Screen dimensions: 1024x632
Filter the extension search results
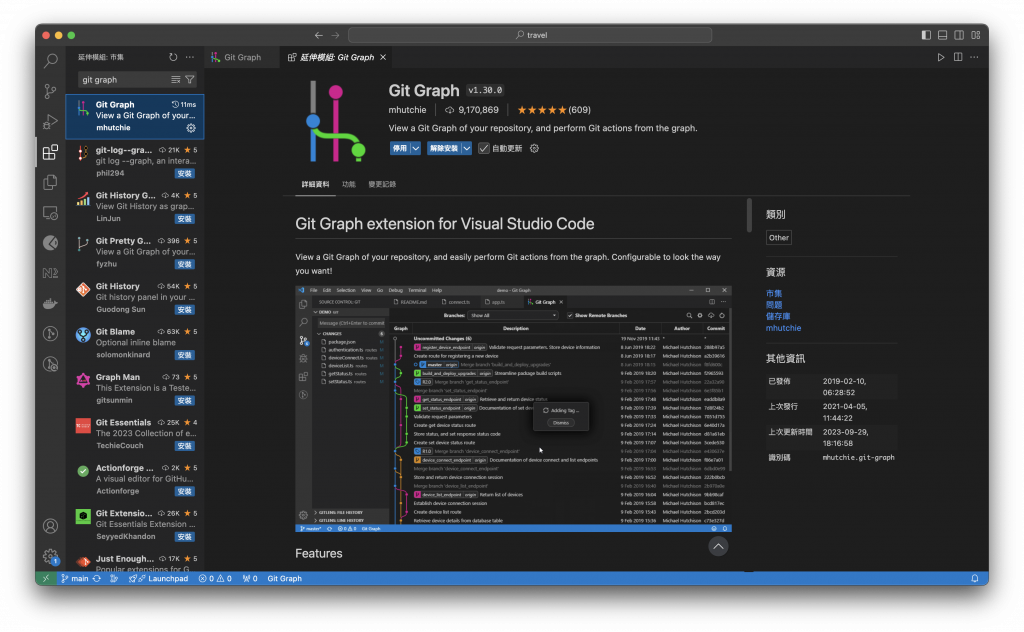pos(190,80)
